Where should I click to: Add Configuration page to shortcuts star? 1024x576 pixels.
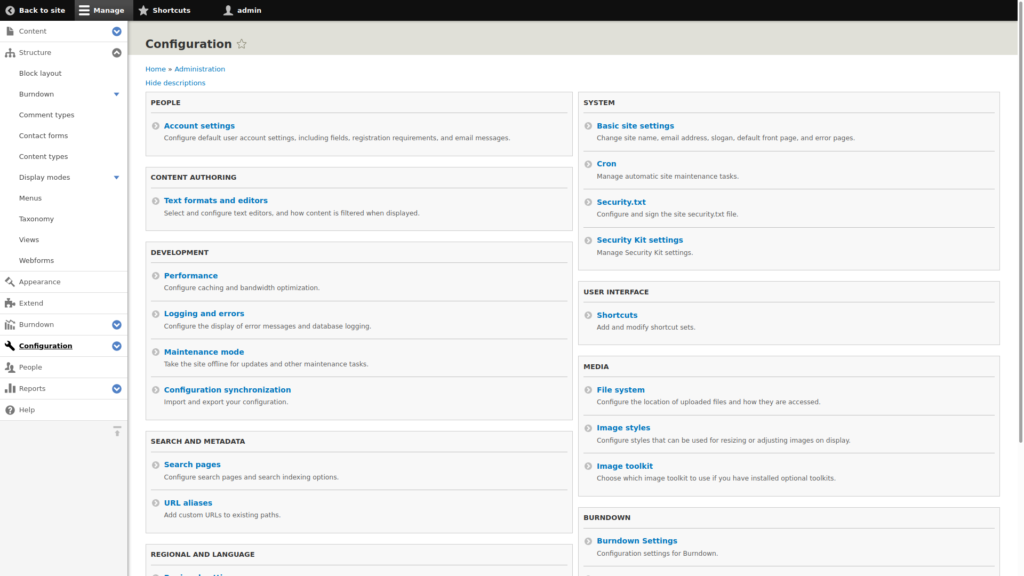(x=242, y=44)
